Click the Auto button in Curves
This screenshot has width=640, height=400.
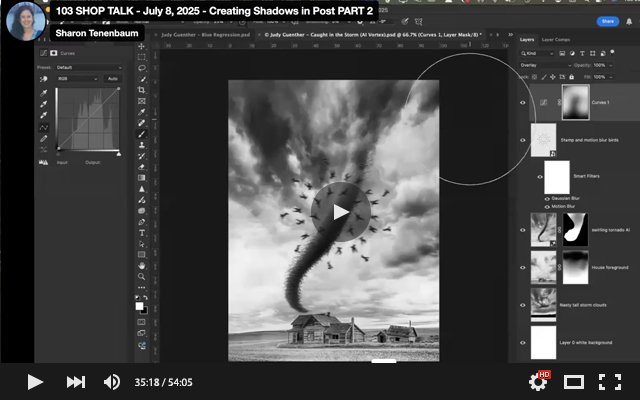[x=112, y=79]
